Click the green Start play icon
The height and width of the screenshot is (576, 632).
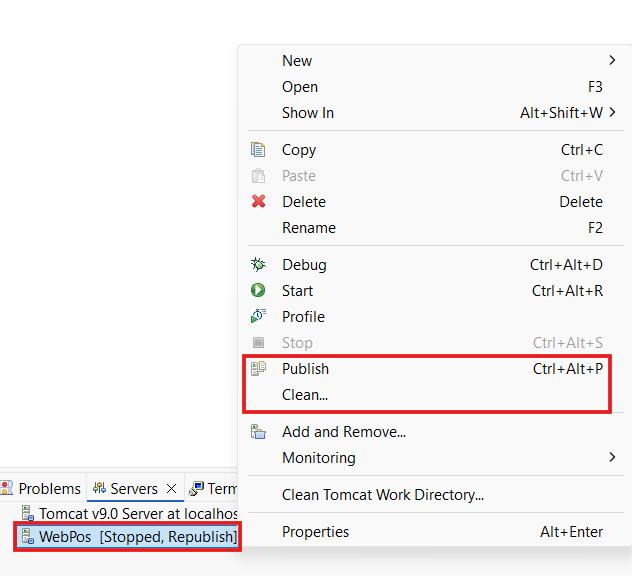pos(258,290)
